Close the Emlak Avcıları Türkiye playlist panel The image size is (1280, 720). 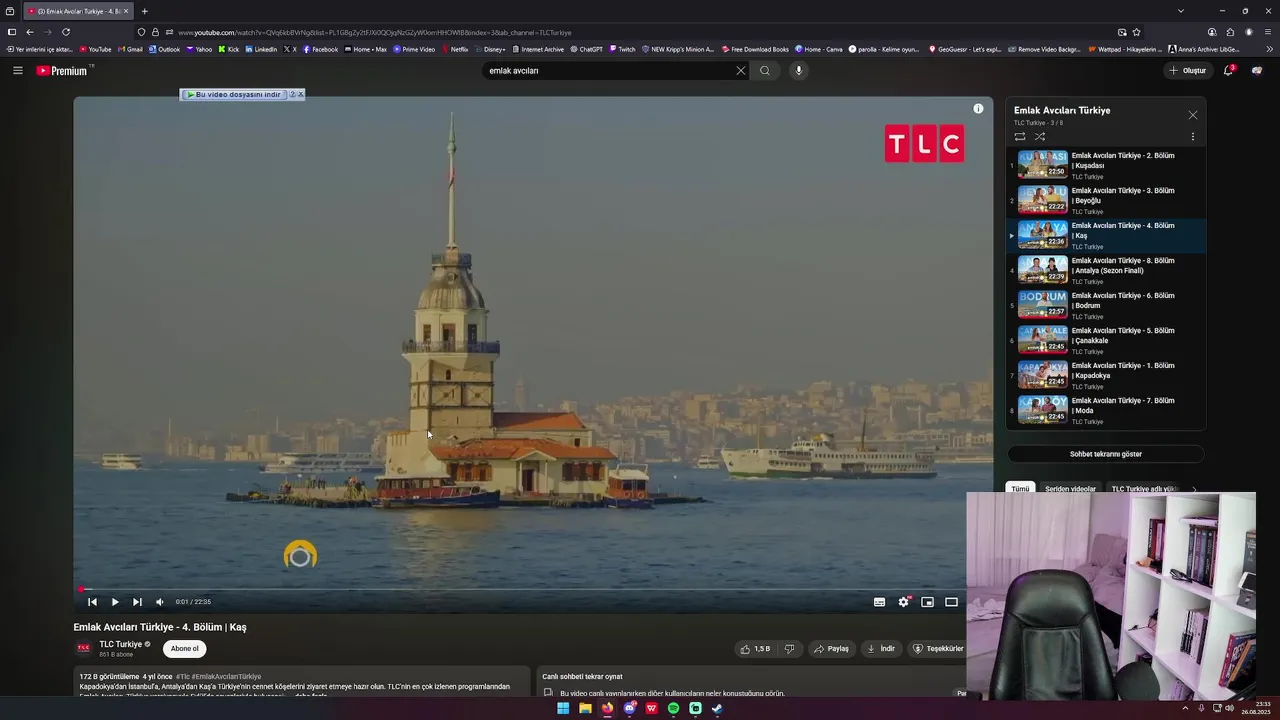1192,115
